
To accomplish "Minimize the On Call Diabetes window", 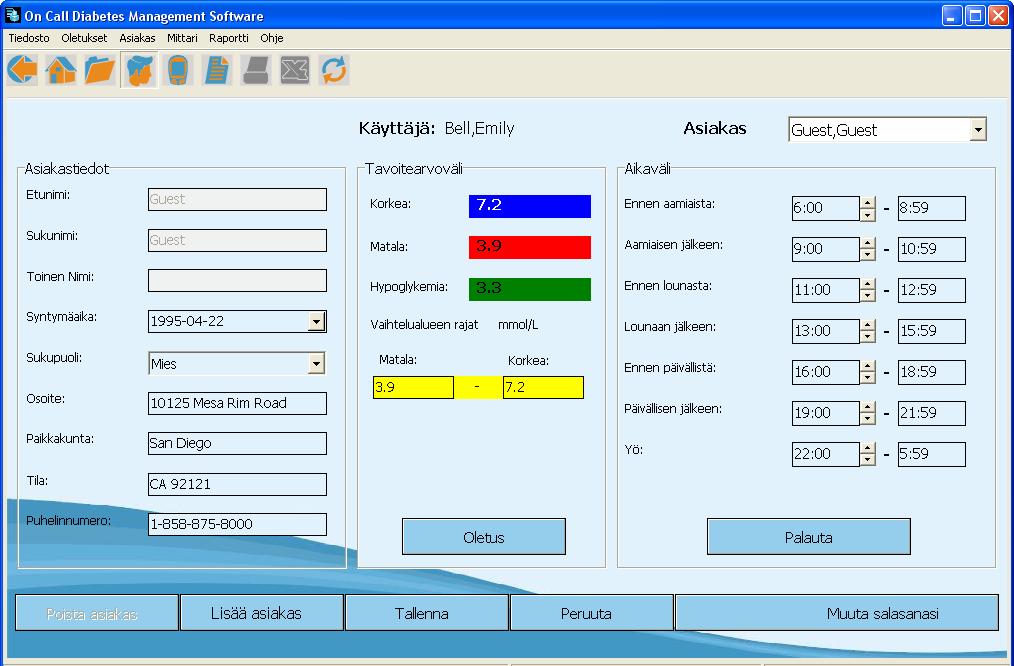I will tap(951, 16).
